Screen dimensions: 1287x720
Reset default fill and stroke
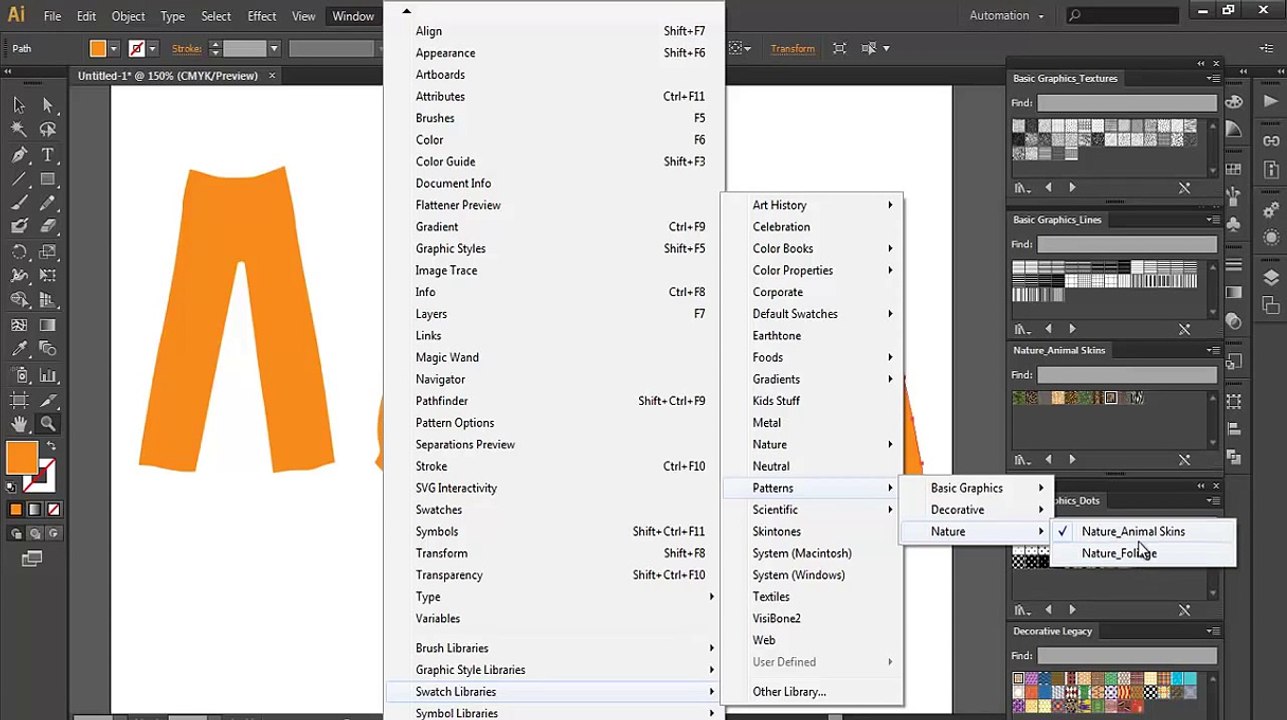(x=11, y=487)
